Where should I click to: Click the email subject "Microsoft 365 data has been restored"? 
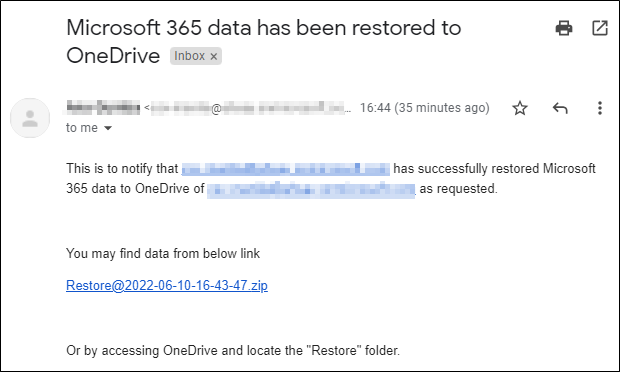click(248, 28)
